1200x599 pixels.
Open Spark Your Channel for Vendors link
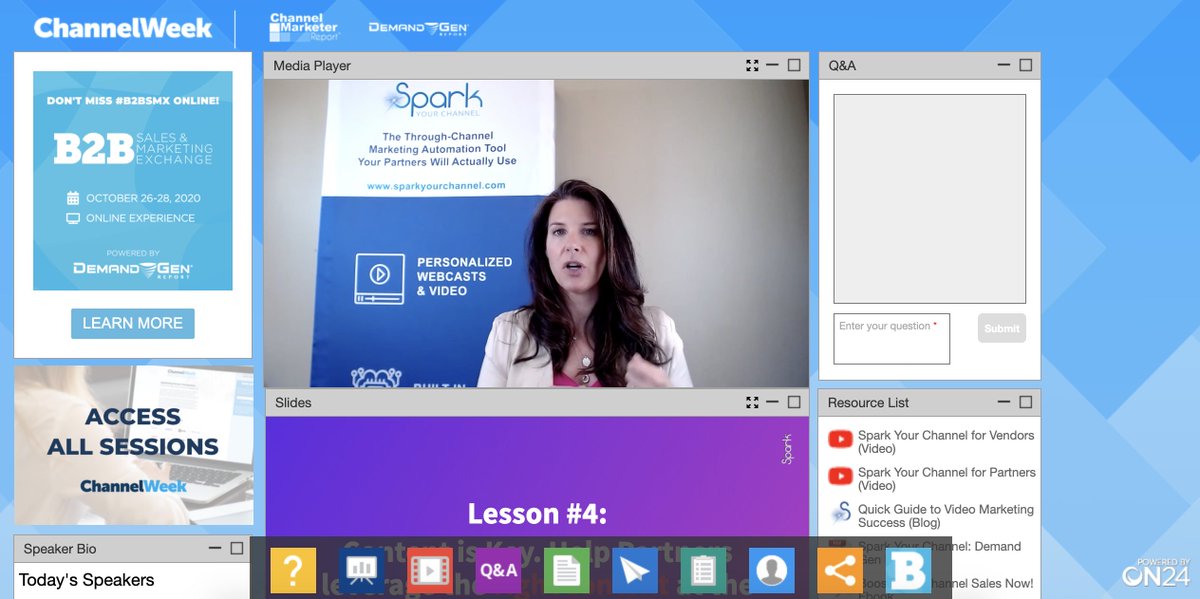(946, 442)
